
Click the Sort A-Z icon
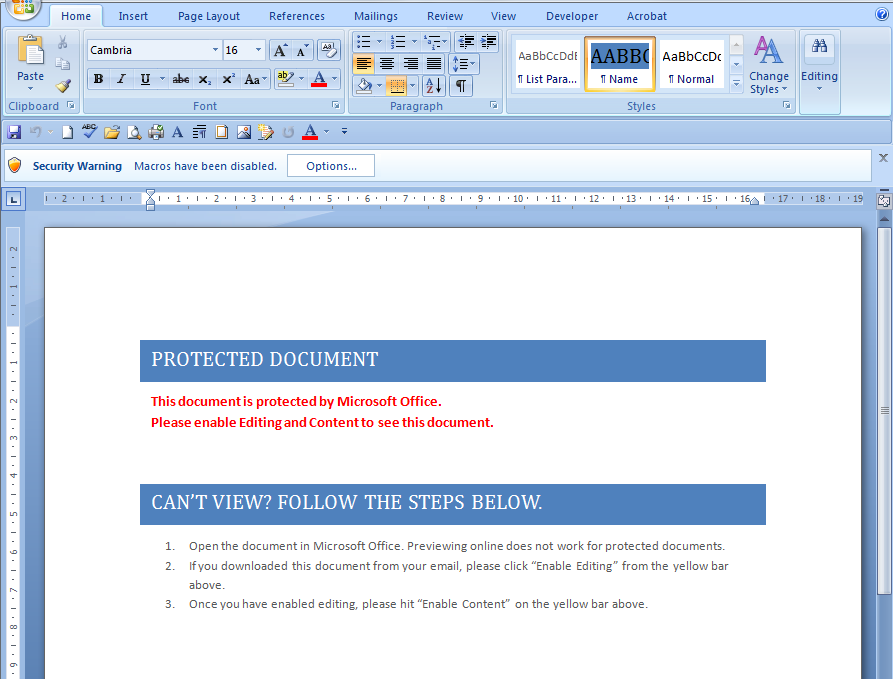pos(433,86)
